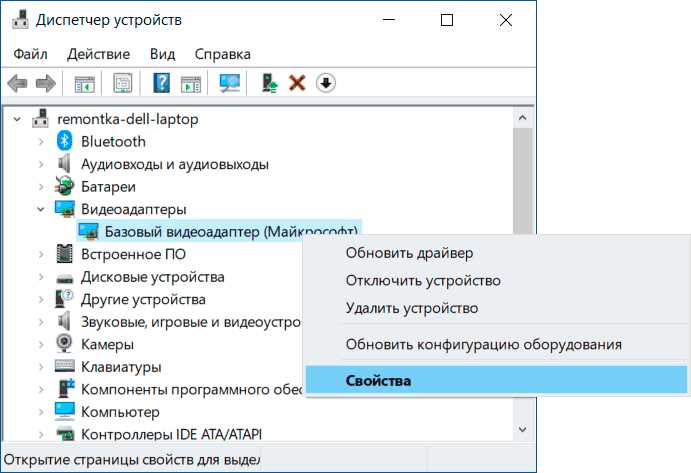The height and width of the screenshot is (473, 691).
Task: Click the scrollbar up arrow
Action: click(523, 118)
